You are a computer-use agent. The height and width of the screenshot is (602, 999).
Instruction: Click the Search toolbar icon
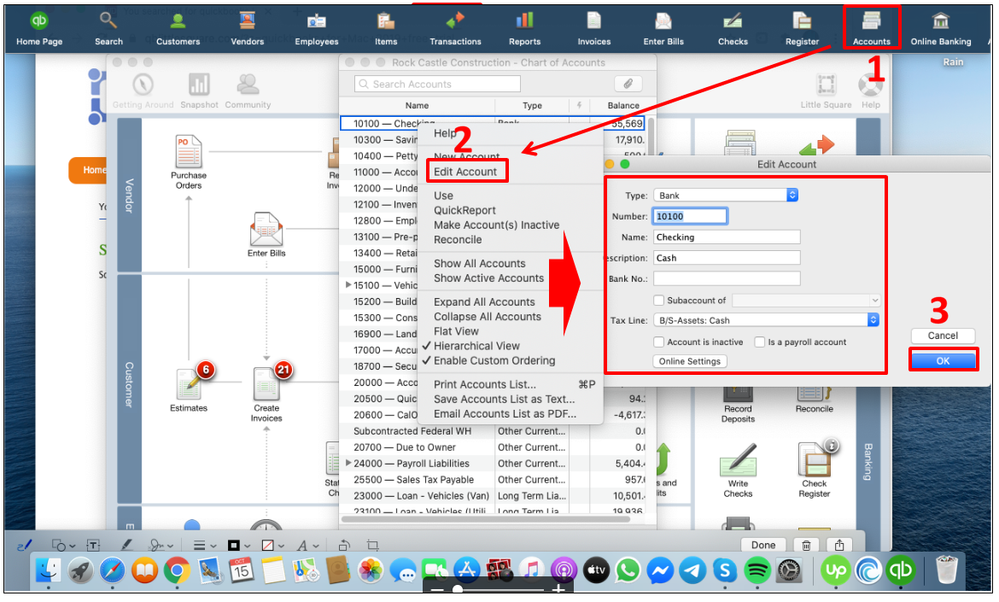tap(108, 29)
